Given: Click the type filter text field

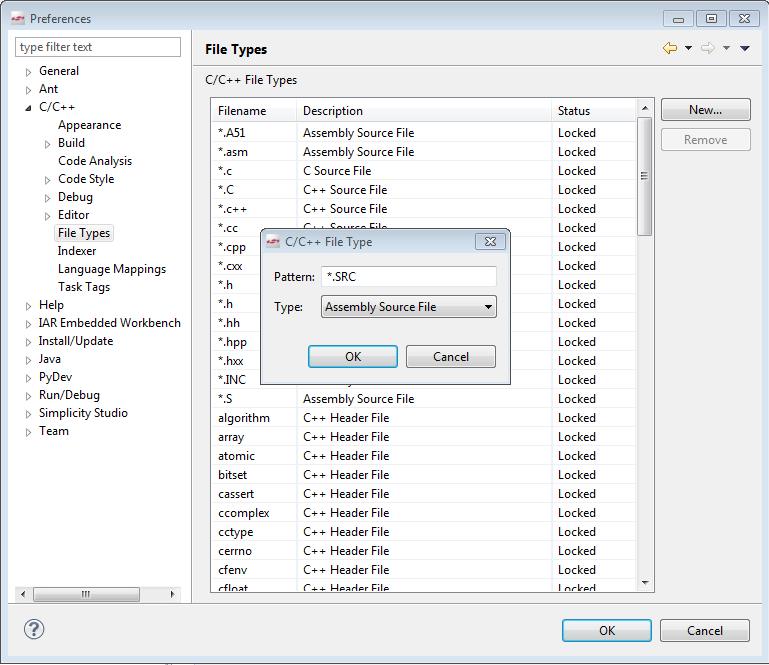Looking at the screenshot, I should [x=98, y=47].
